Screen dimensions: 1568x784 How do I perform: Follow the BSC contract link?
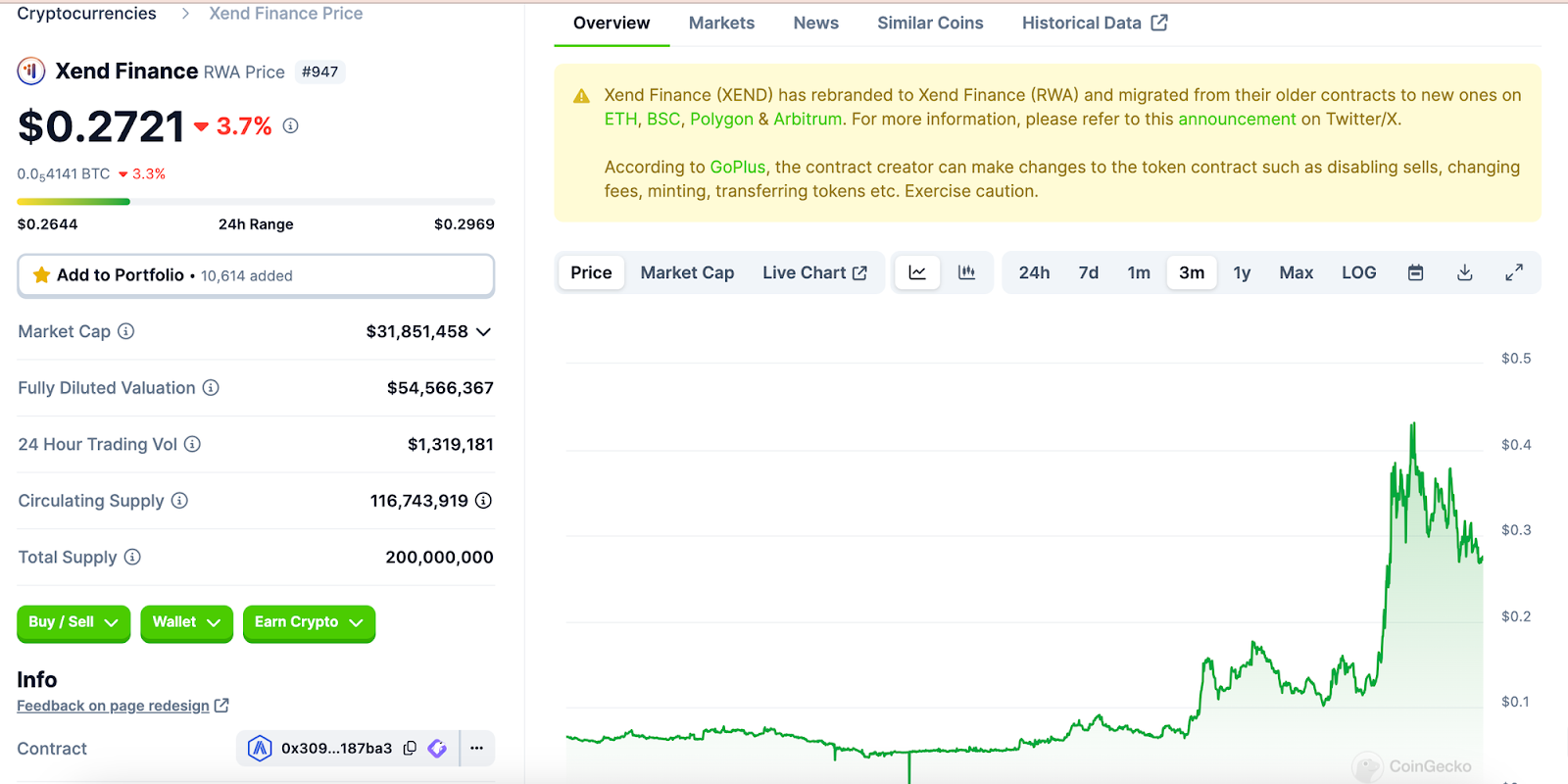tap(663, 119)
